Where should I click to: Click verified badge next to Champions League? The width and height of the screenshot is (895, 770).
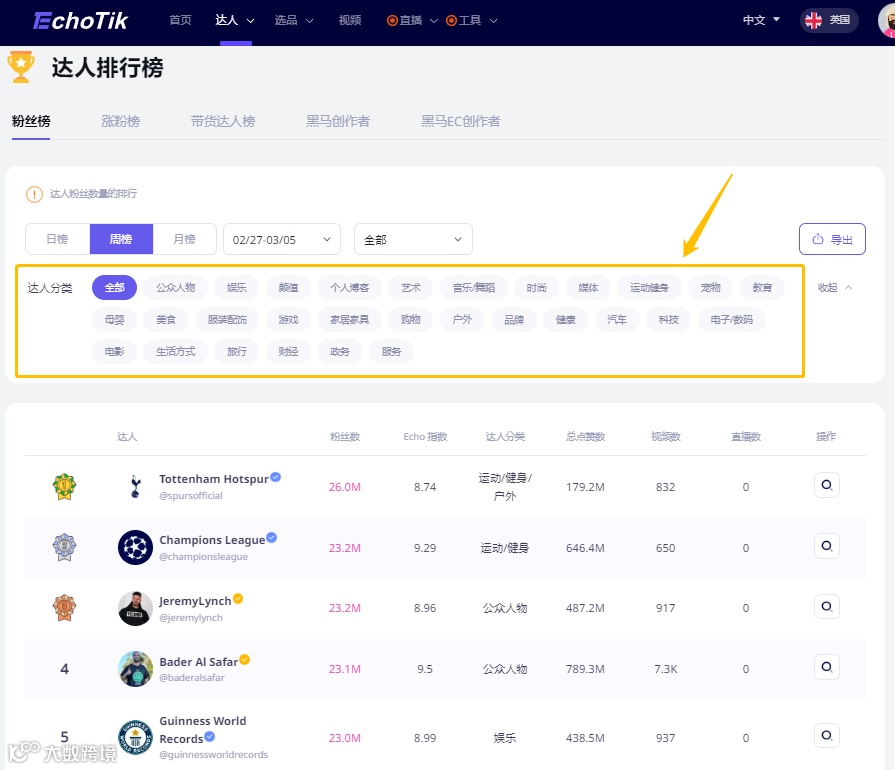(x=272, y=537)
